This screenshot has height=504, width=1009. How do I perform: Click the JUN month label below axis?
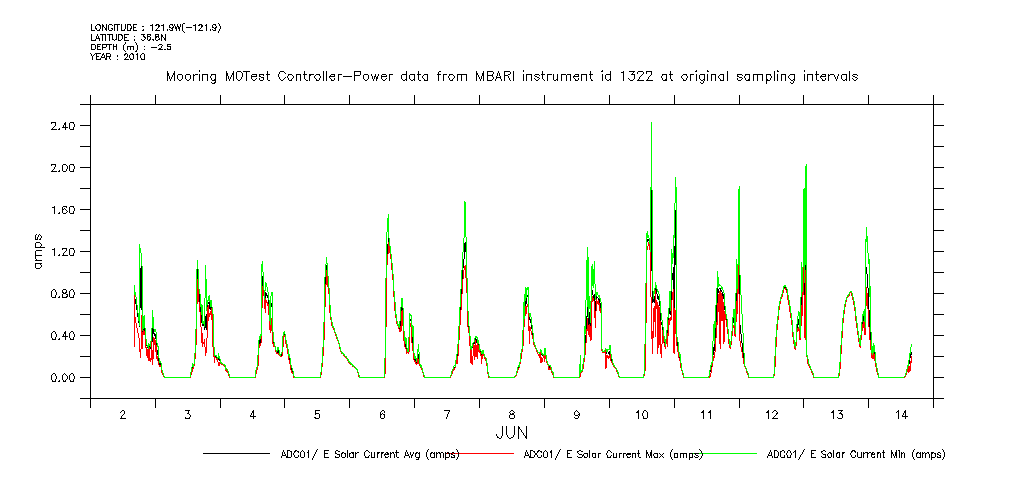pos(511,433)
